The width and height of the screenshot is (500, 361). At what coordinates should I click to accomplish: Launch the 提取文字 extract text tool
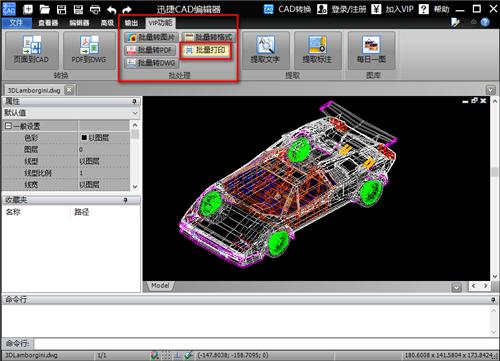tap(265, 50)
